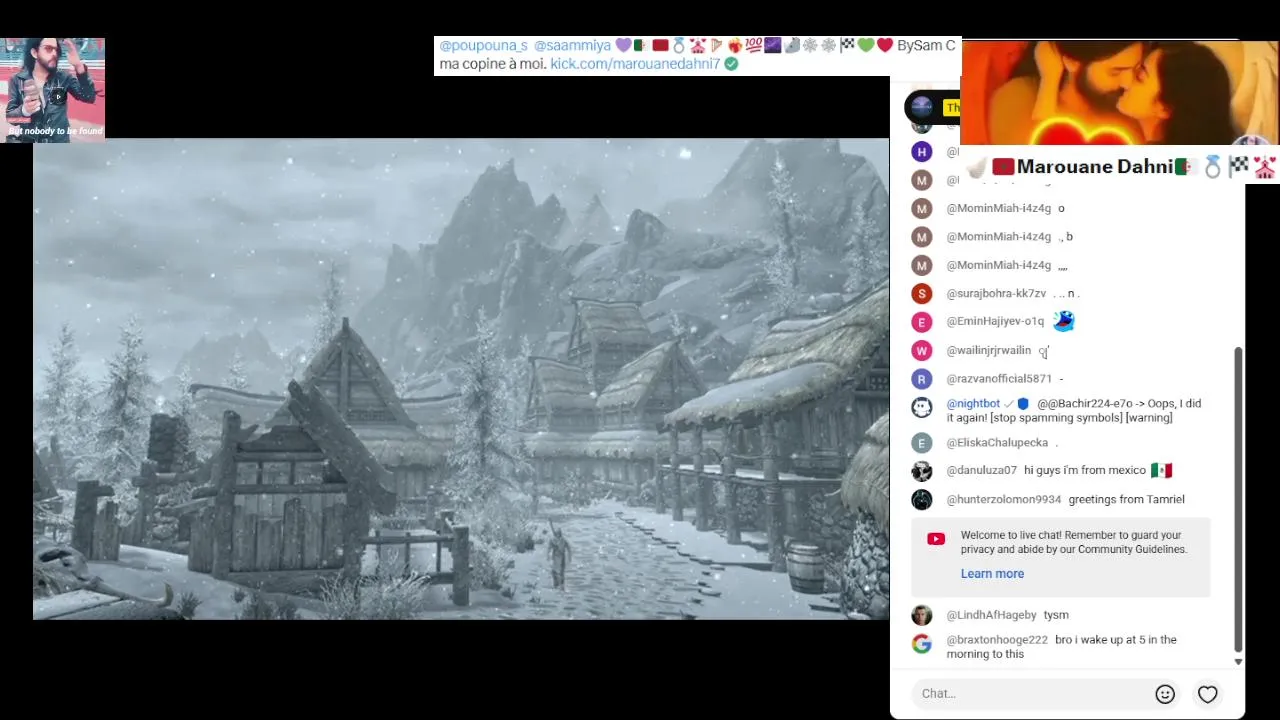Click the pinned message channel avatar
Screen dimensions: 1280x720
tap(922, 106)
